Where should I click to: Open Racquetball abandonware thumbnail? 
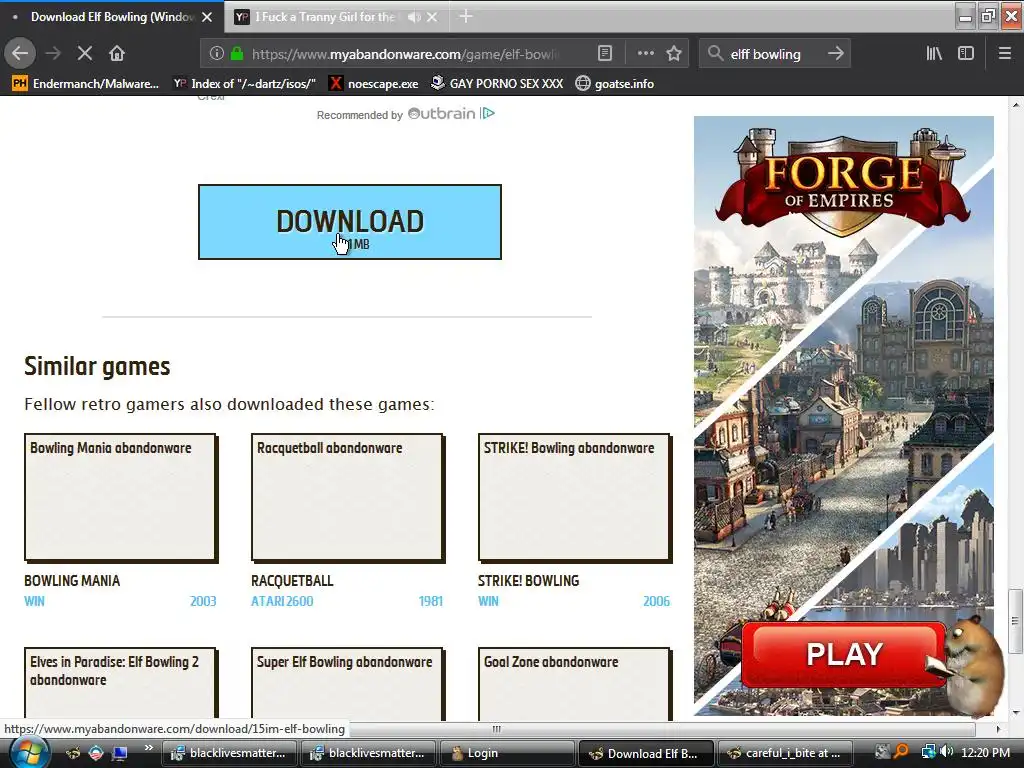pos(347,497)
